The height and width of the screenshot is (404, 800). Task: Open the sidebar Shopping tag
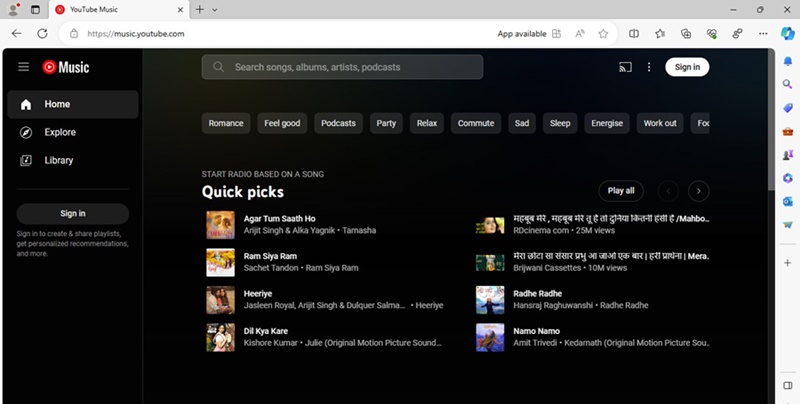tap(788, 108)
